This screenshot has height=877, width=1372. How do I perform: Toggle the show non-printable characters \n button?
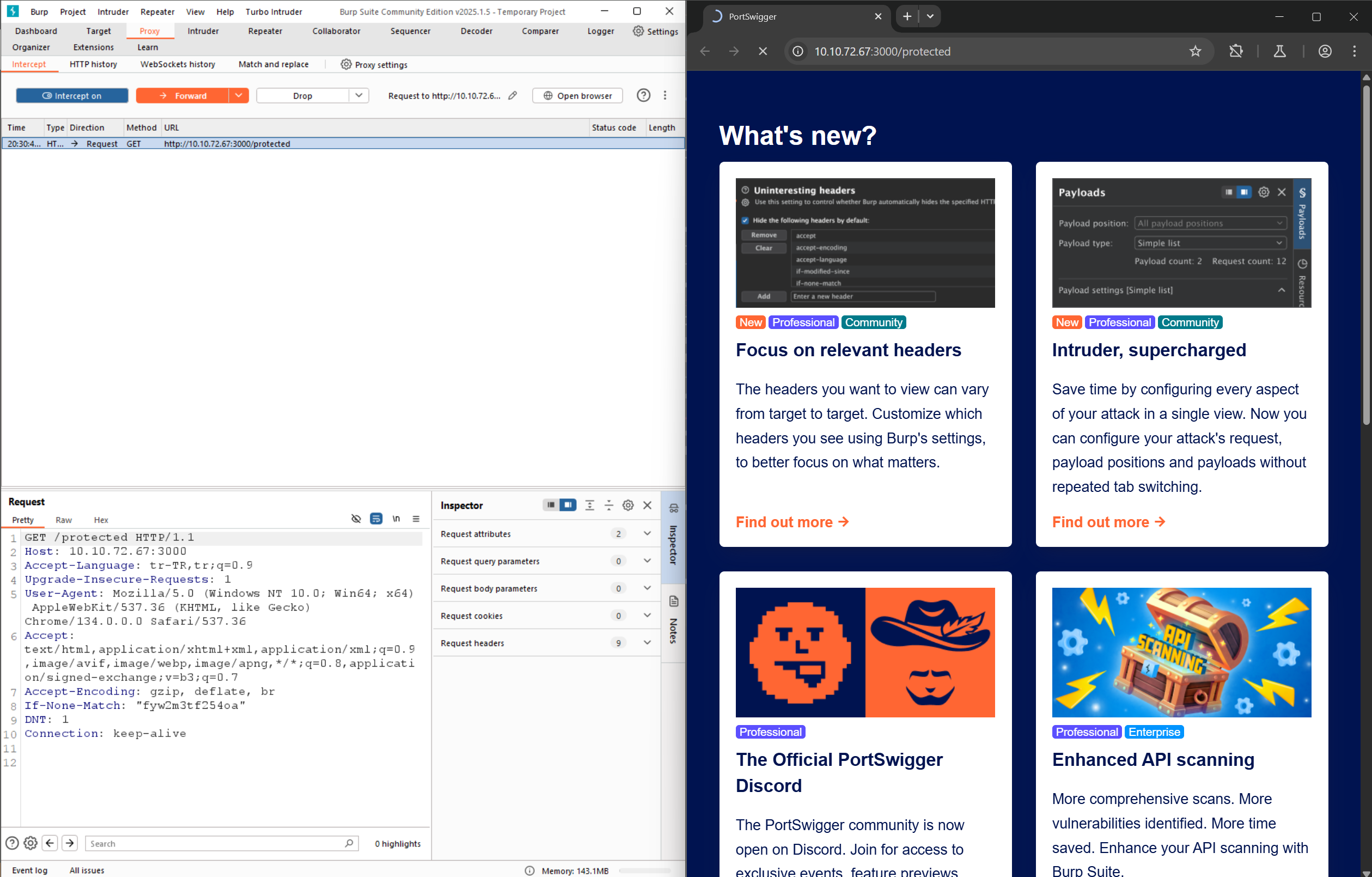(396, 519)
